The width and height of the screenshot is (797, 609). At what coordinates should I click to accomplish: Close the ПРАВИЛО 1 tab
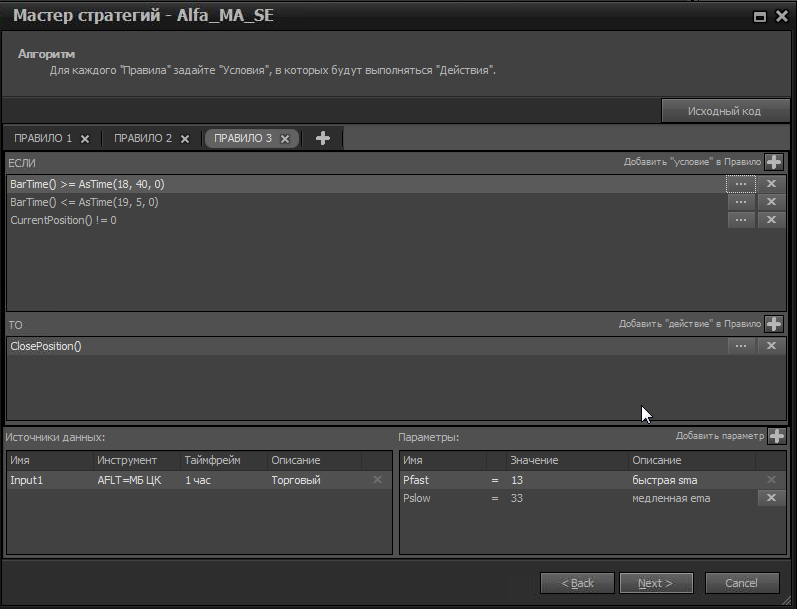pos(85,139)
